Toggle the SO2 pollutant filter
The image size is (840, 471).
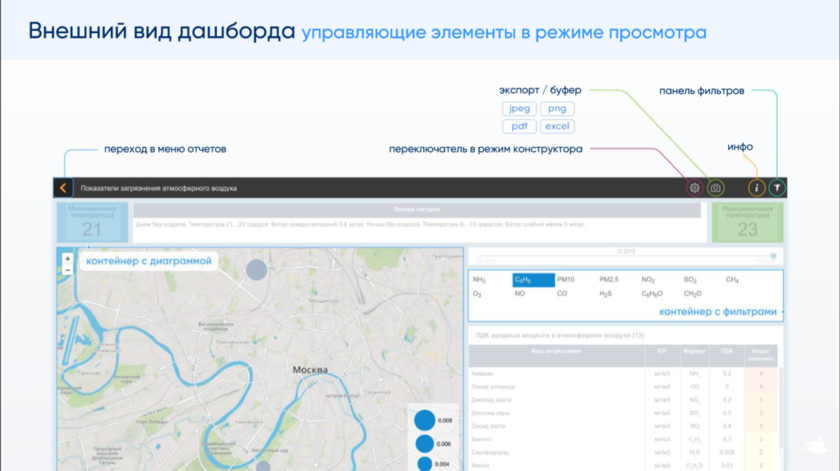(690, 280)
